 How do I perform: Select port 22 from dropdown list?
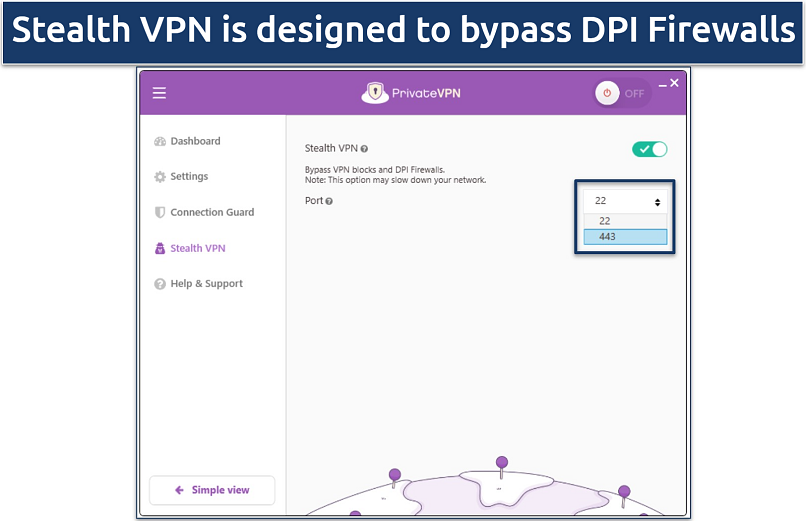625,221
